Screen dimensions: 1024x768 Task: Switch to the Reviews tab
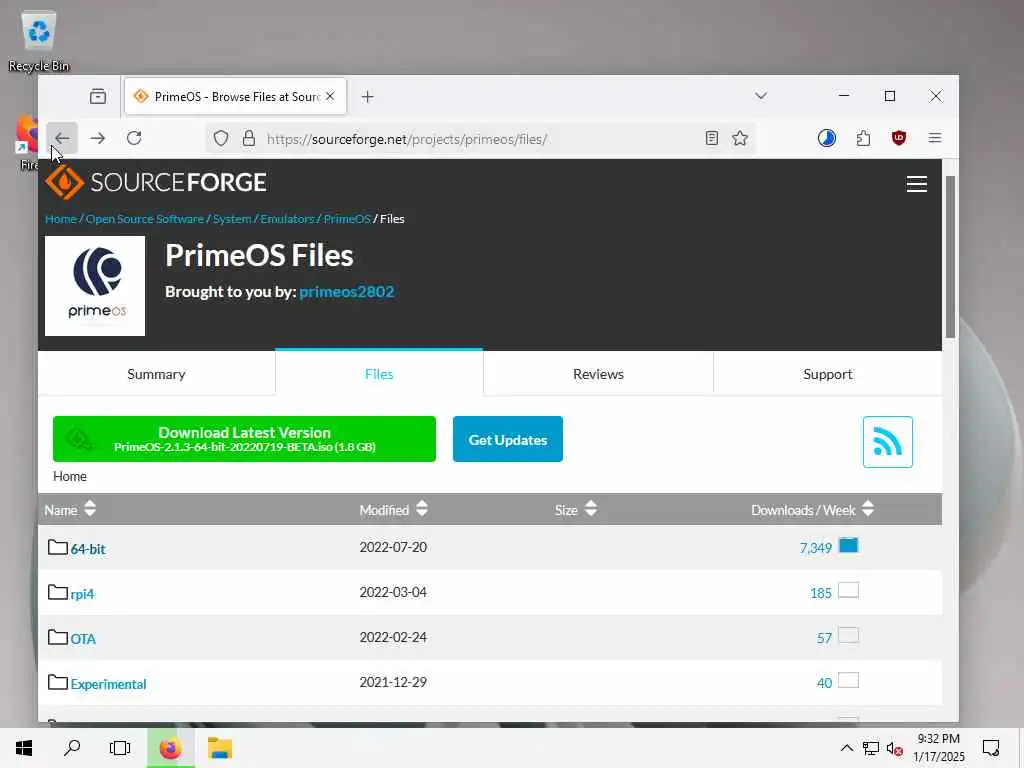pyautogui.click(x=598, y=374)
